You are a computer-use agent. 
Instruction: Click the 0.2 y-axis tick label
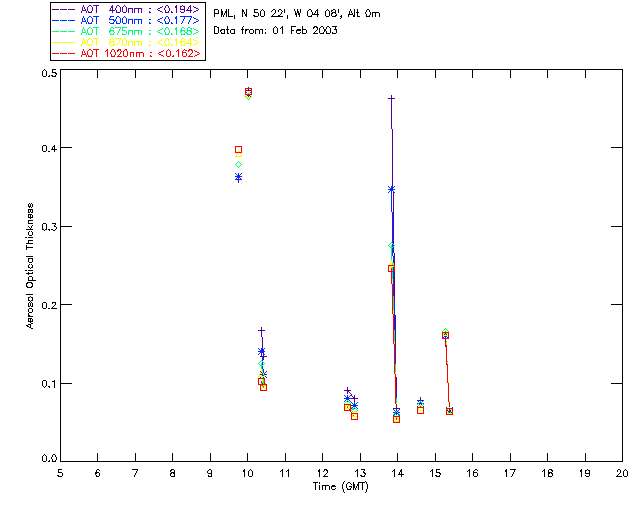tap(49, 305)
